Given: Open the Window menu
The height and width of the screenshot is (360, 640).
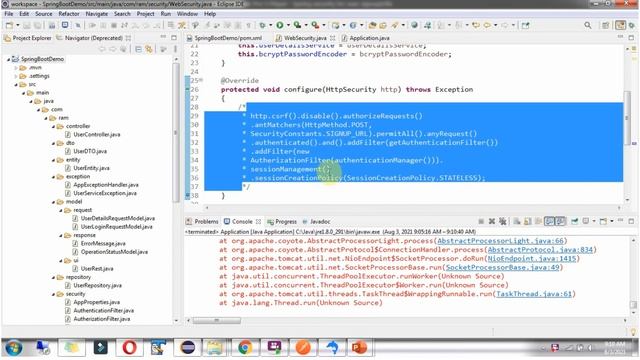Looking at the screenshot, I should point(187,13).
